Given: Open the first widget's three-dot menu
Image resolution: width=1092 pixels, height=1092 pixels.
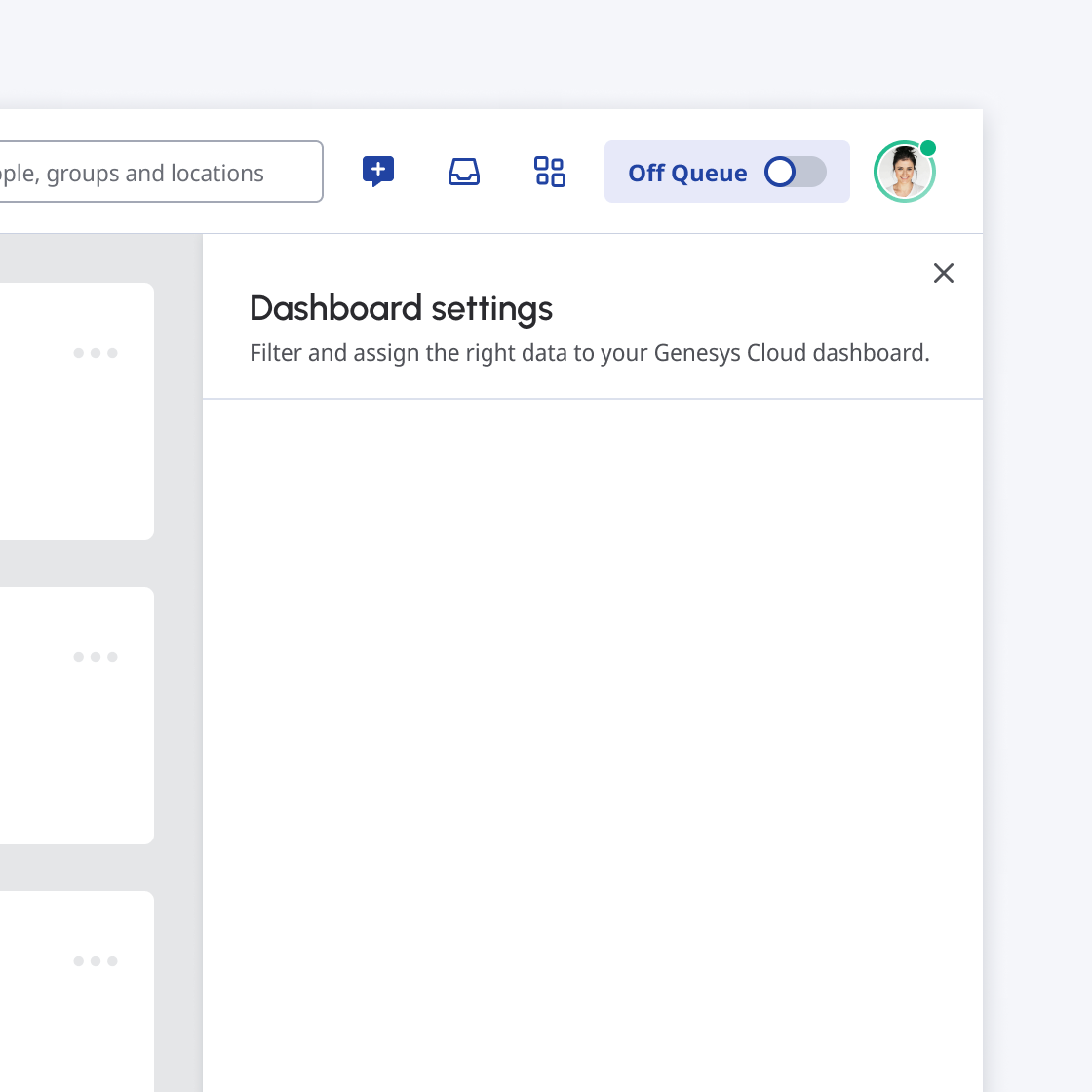Looking at the screenshot, I should point(96,353).
